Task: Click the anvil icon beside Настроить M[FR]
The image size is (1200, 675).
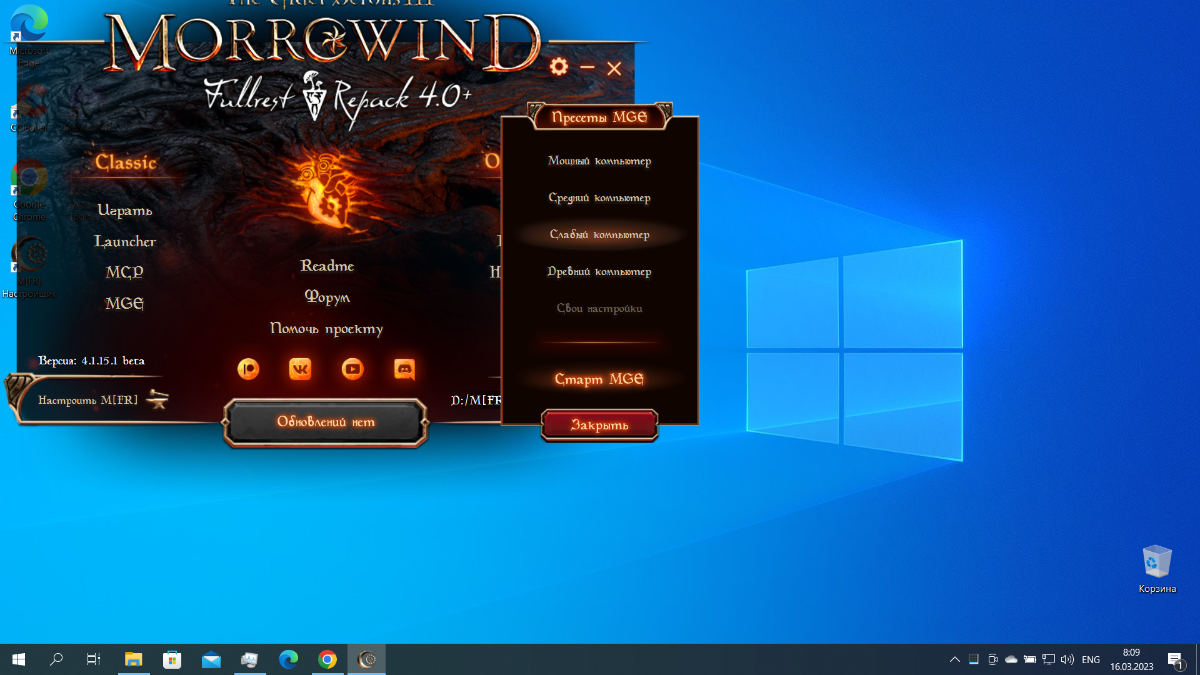Action: click(x=157, y=399)
